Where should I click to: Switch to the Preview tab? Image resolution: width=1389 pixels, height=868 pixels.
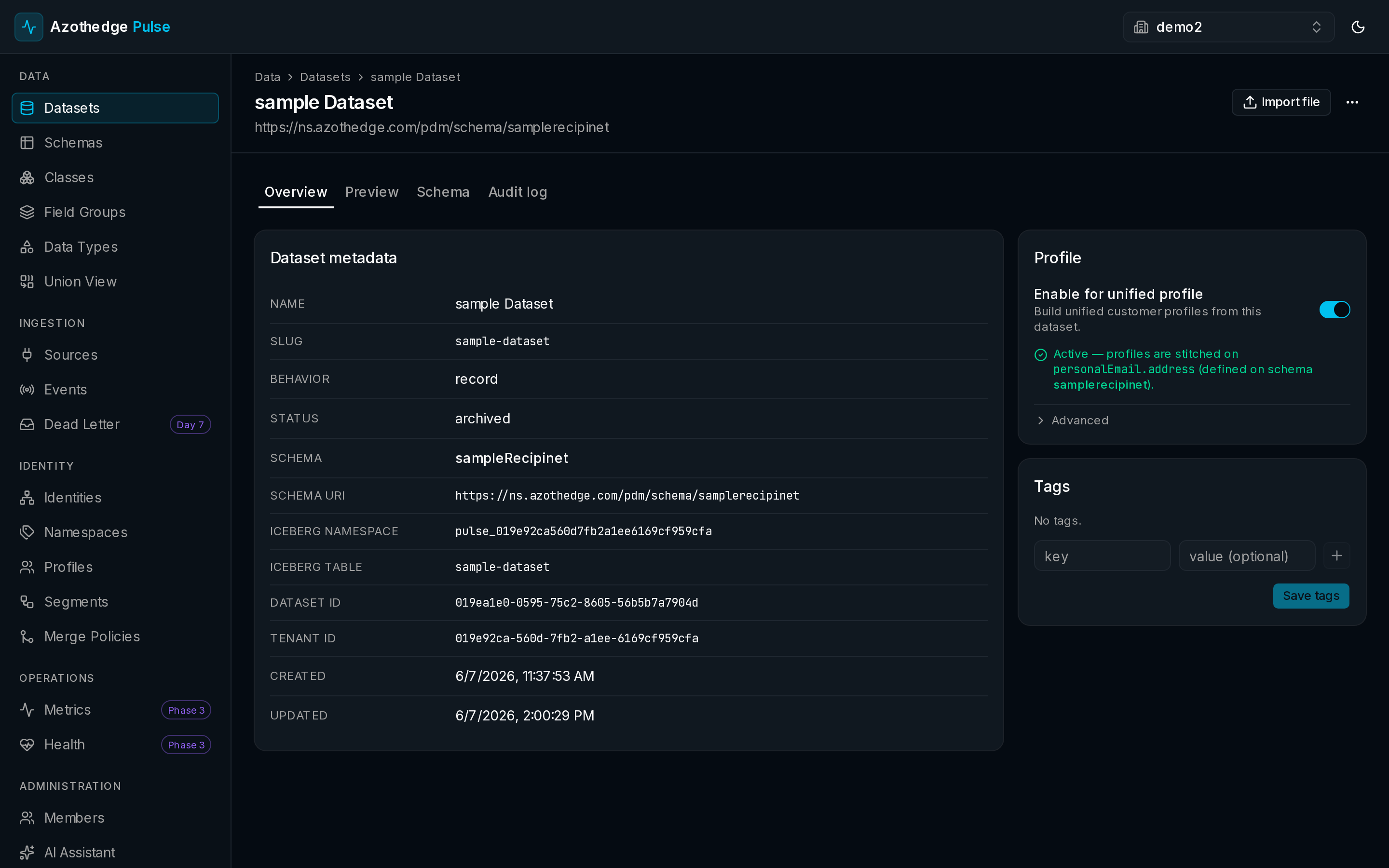[x=371, y=192]
